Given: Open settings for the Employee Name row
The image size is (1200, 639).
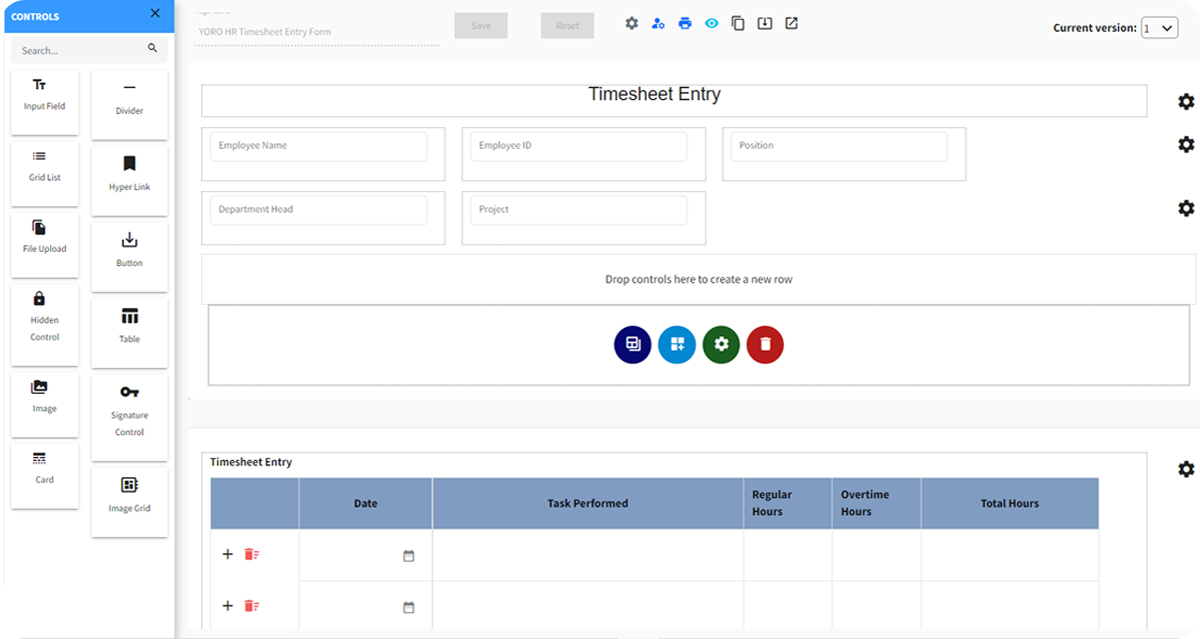Looking at the screenshot, I should pos(1185,144).
